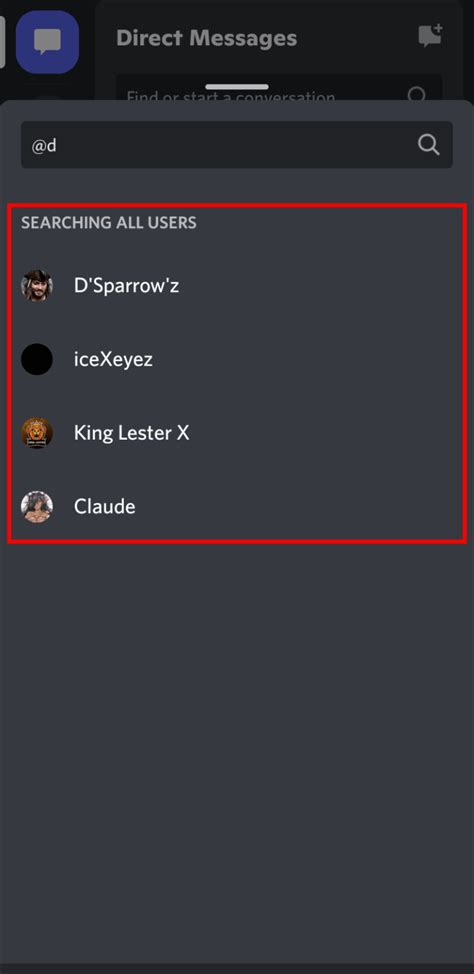Choose the King Lester X username

[131, 433]
